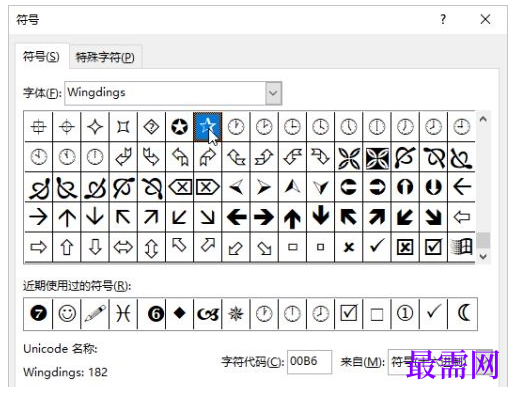
Task: Pick the four-pointed star symbol
Action: click(x=95, y=127)
